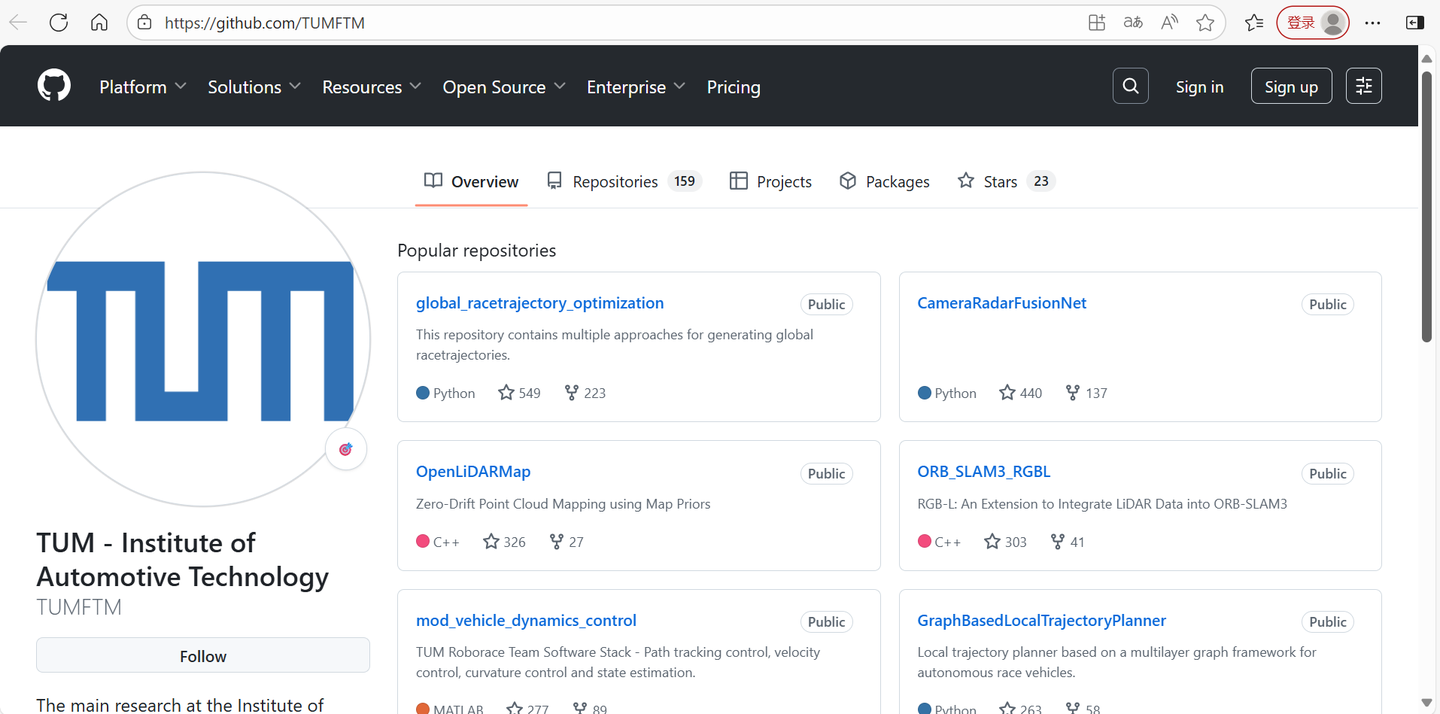
Task: Toggle the browser sidebar icon
Action: 1415,22
